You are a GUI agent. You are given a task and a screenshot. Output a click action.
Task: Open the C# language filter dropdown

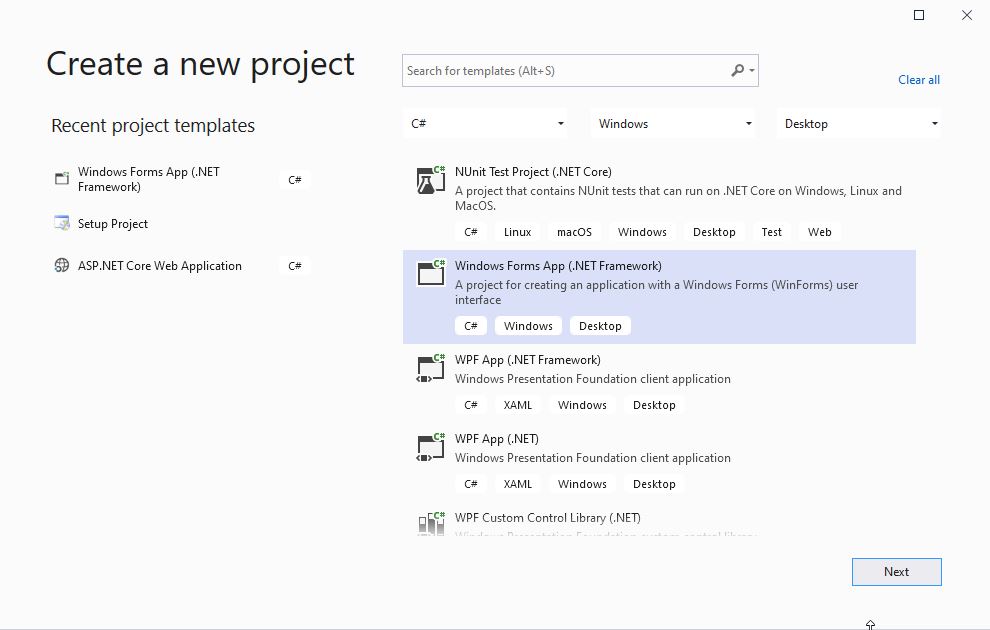point(486,124)
